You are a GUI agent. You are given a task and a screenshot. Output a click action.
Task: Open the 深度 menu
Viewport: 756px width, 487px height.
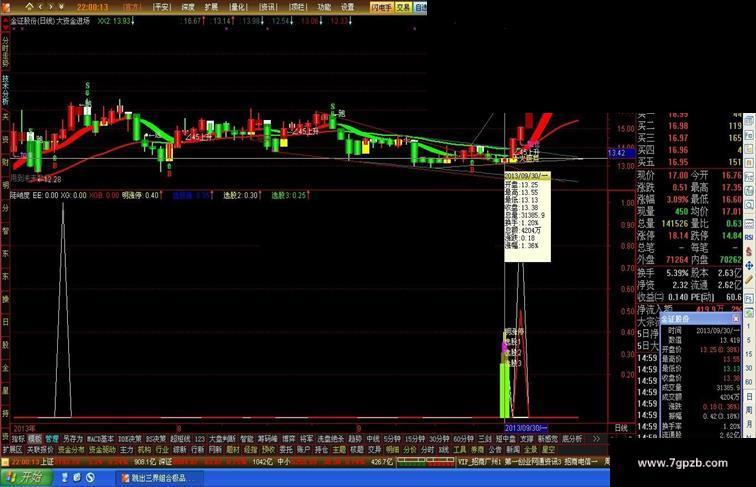[x=188, y=7]
